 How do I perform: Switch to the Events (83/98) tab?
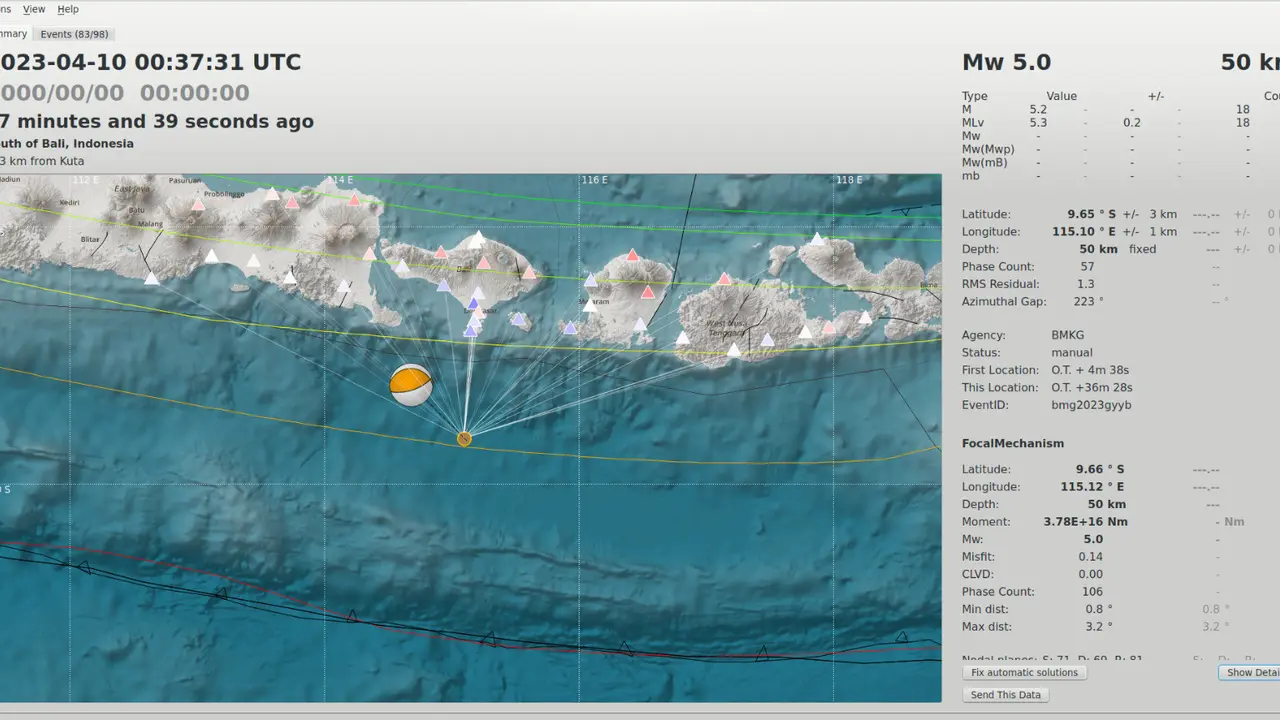pyautogui.click(x=75, y=34)
